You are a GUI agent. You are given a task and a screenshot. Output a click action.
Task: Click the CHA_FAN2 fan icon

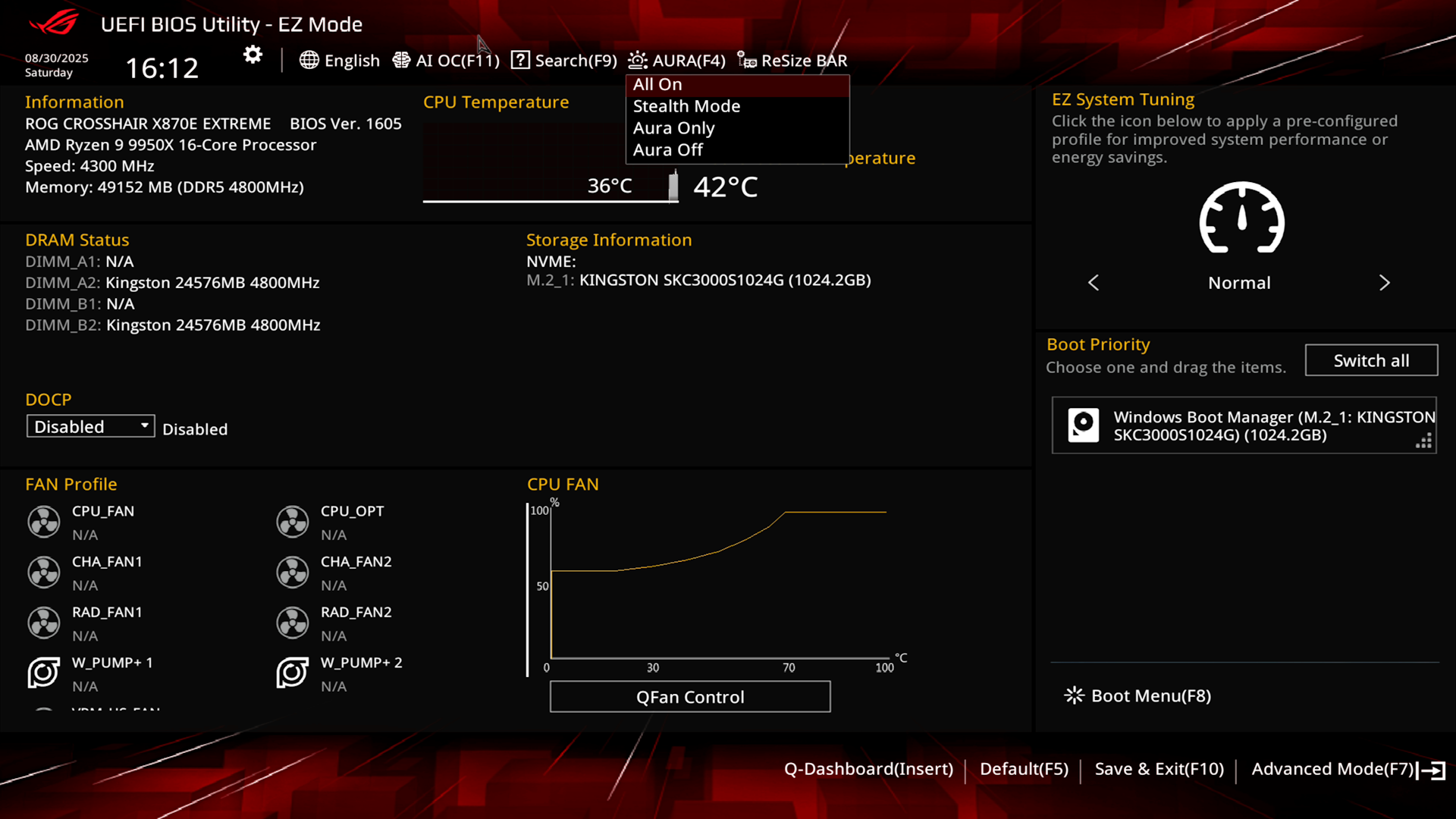[x=293, y=573]
